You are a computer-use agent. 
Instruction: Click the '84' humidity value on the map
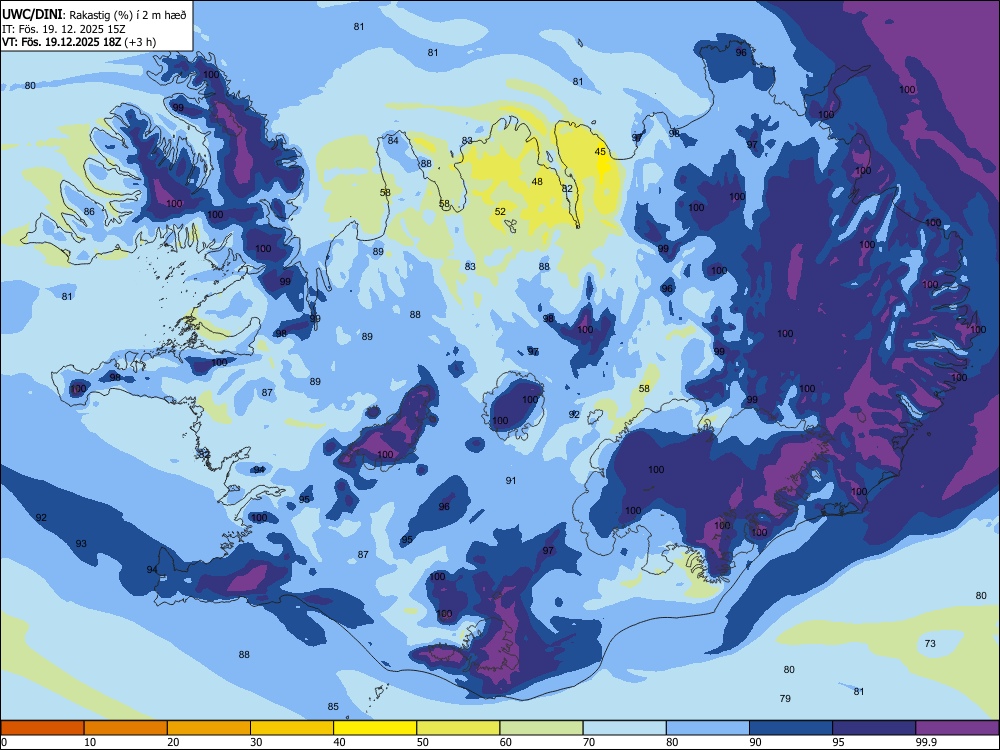pyautogui.click(x=393, y=141)
